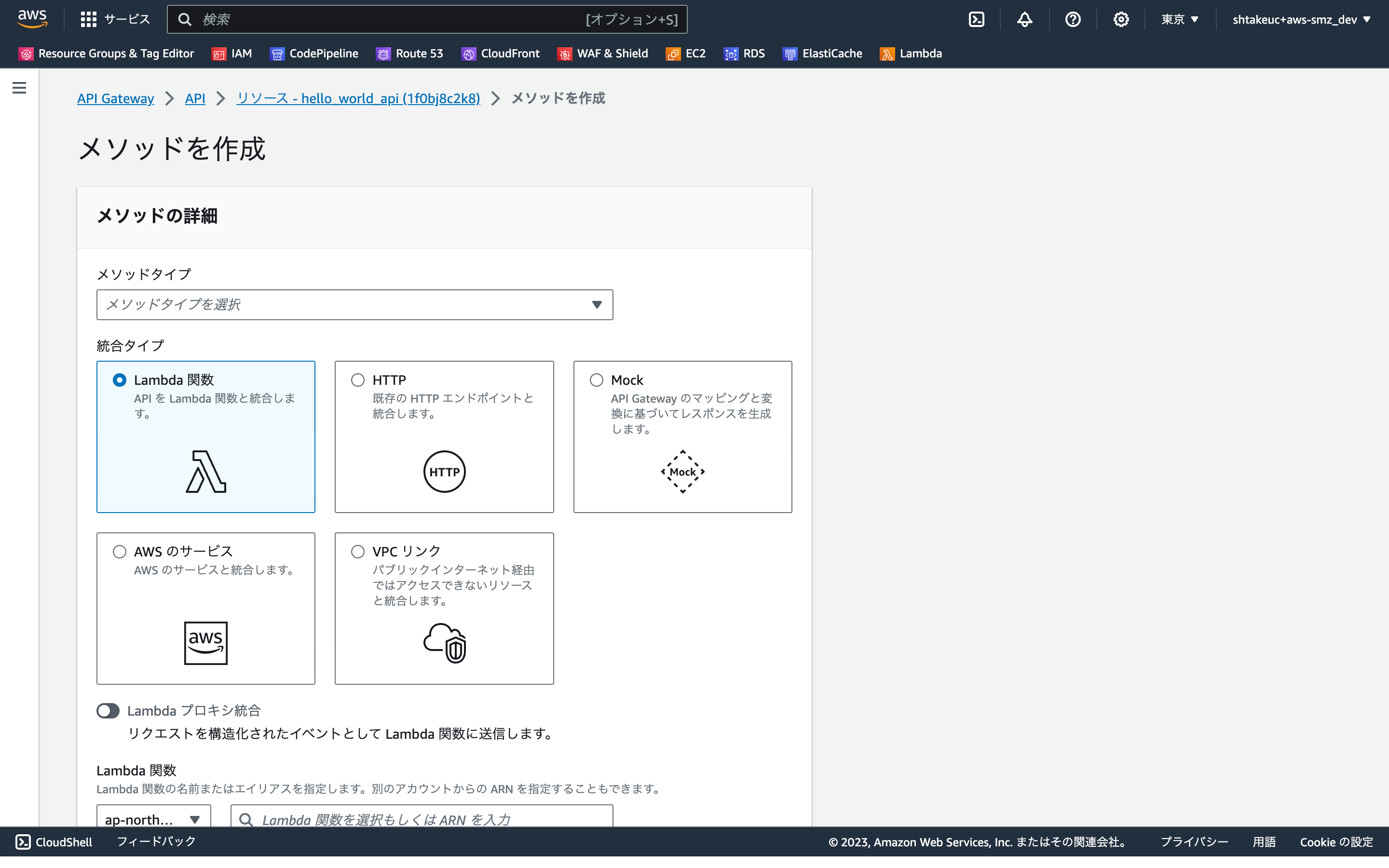Open Cookie の設定 footer link

coord(1336,842)
